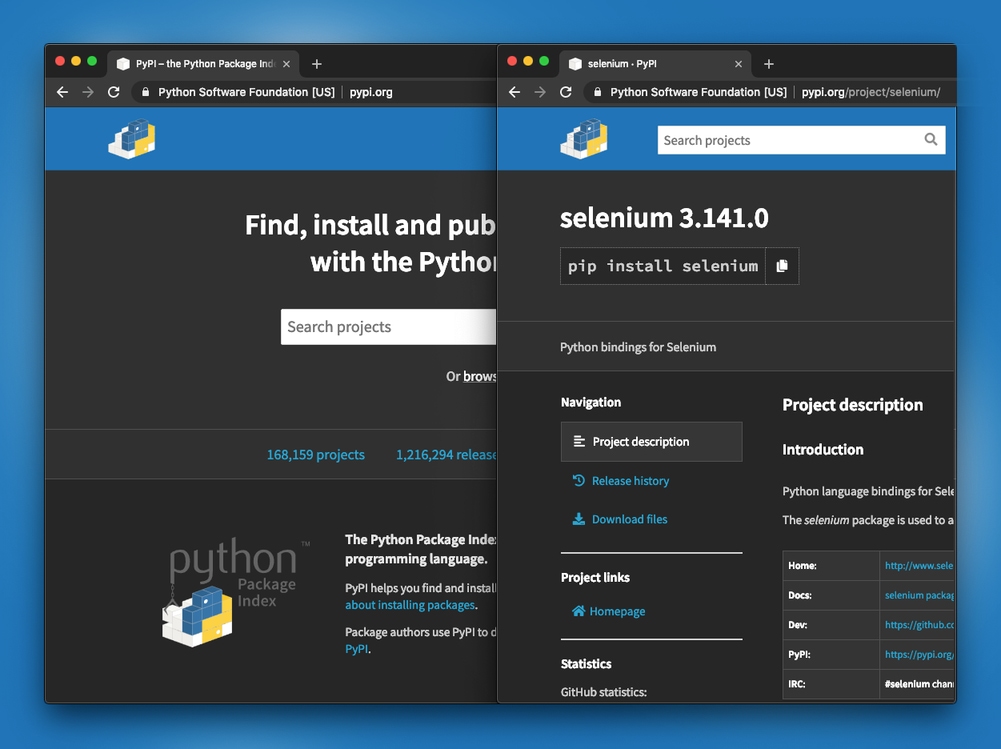
Task: Click the http://www.sele Home link
Action: coord(919,566)
